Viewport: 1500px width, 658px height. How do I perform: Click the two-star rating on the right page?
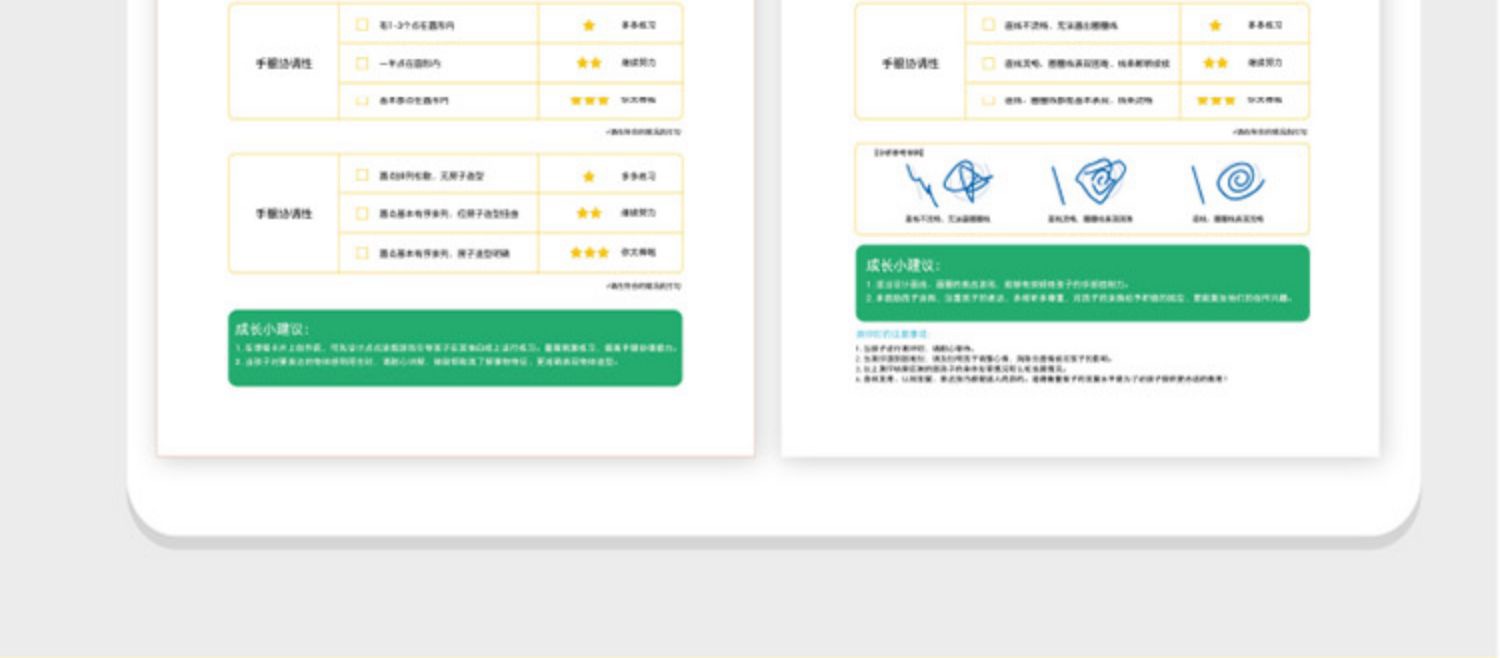pyautogui.click(x=1215, y=63)
